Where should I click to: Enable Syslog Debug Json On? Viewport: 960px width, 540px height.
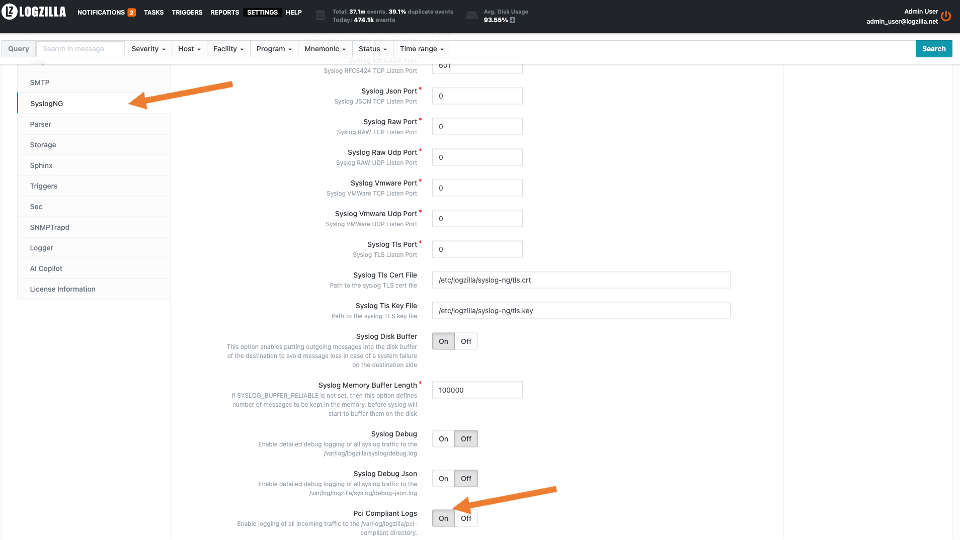(443, 479)
